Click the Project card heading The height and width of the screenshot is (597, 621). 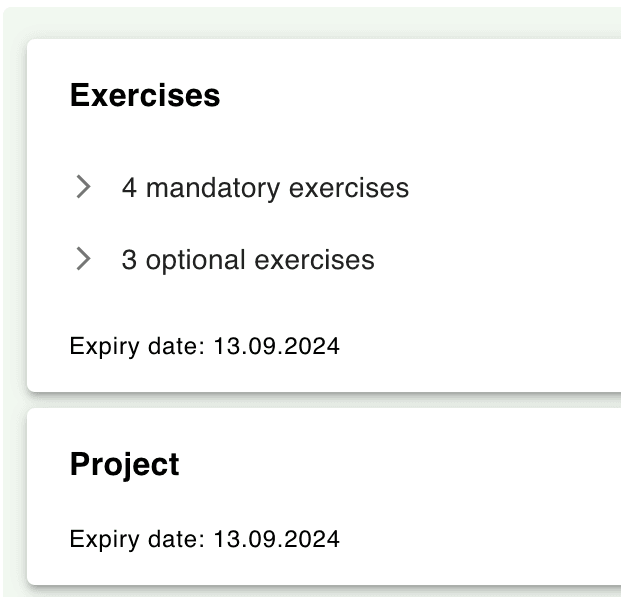click(125, 465)
